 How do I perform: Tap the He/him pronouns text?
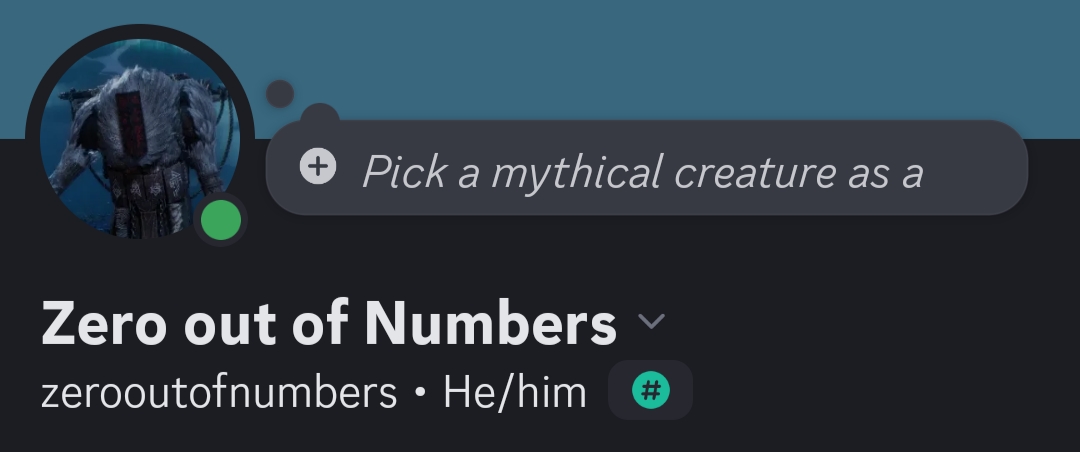point(515,392)
